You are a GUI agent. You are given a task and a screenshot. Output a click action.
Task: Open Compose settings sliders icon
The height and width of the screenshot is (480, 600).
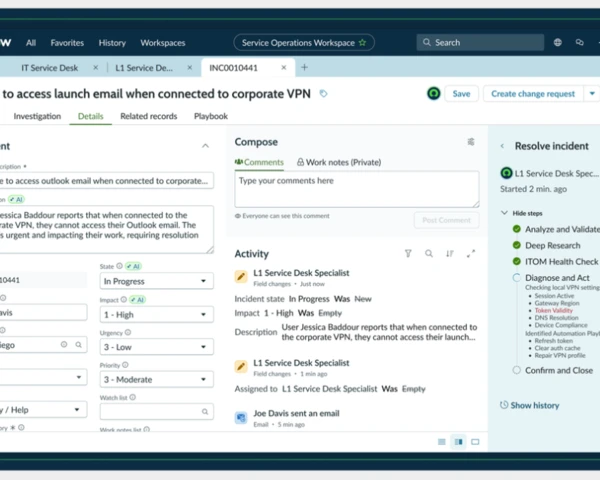[471, 142]
